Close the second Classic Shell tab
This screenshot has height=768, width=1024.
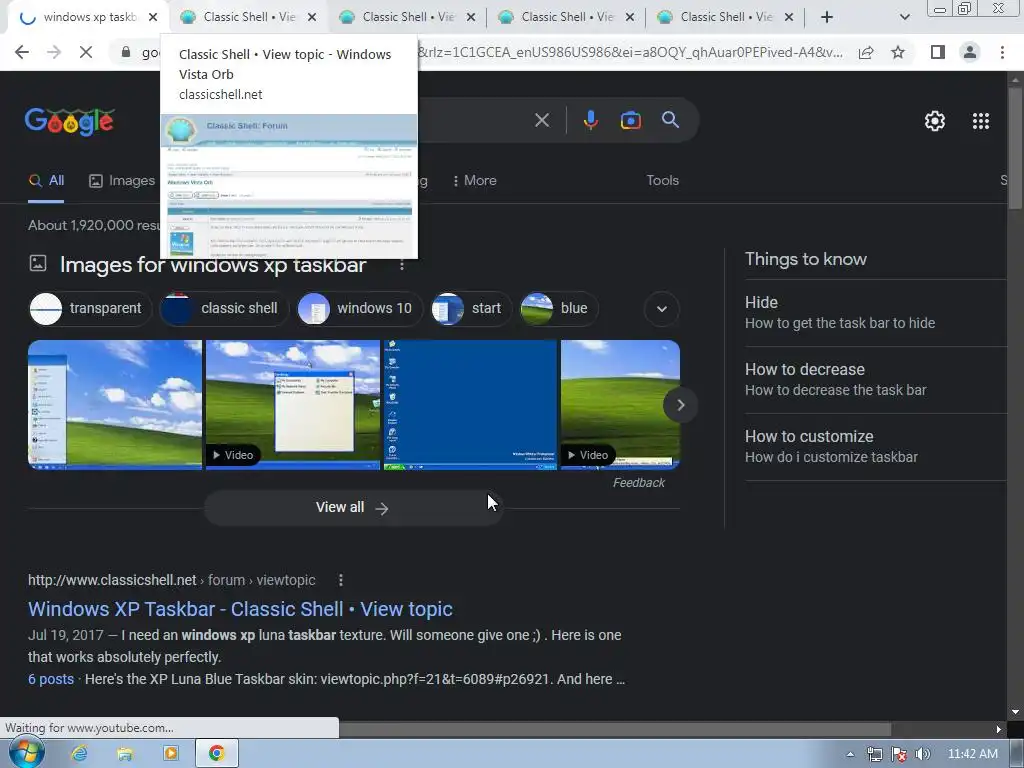[x=471, y=17]
